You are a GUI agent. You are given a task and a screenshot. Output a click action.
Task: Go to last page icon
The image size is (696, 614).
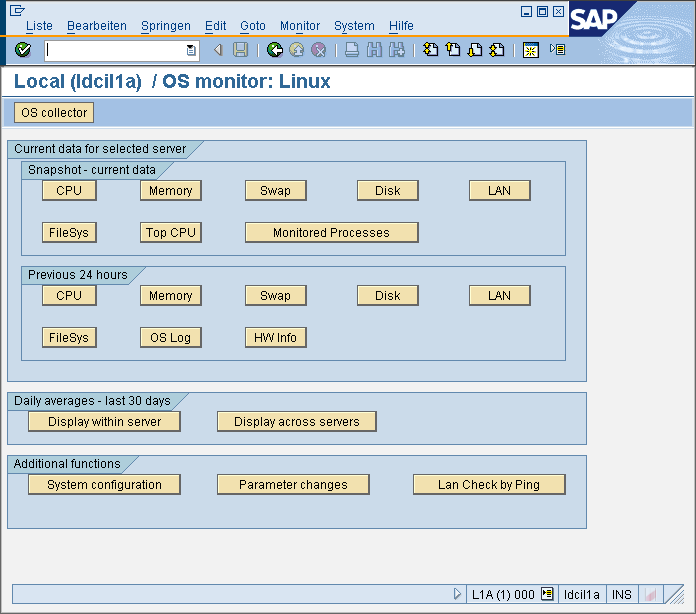497,50
